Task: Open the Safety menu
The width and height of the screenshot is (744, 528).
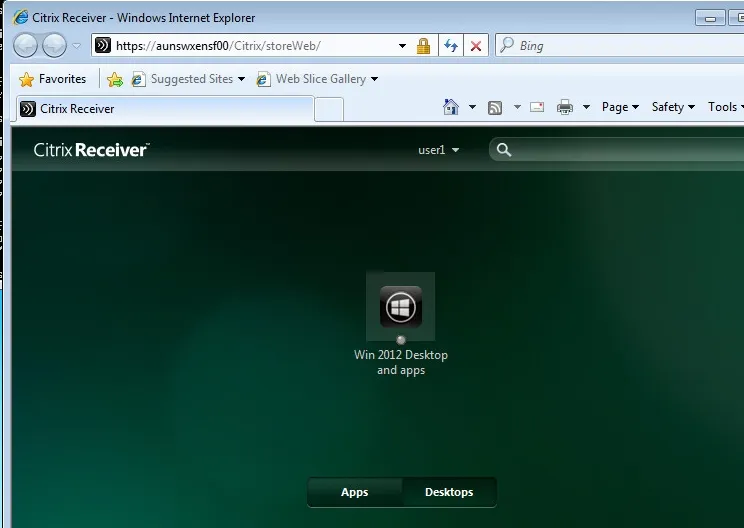Action: (x=673, y=107)
